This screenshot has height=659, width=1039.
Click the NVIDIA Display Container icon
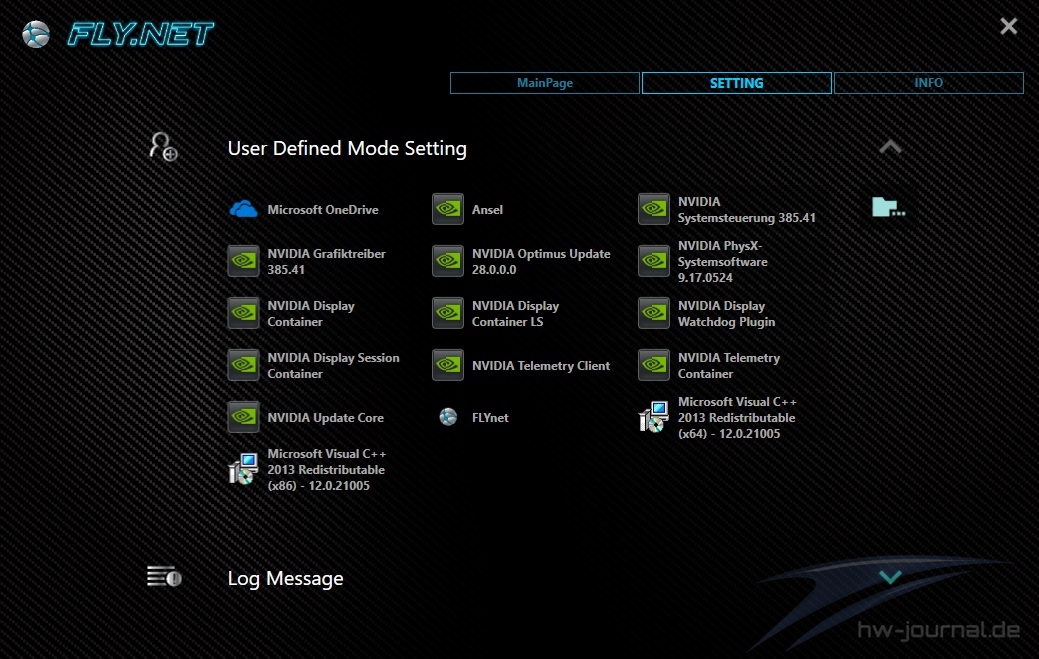pos(243,313)
